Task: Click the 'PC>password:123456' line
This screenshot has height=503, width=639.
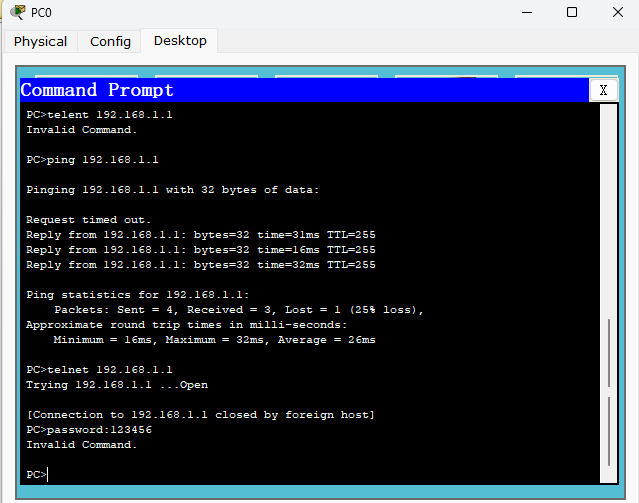Action: click(89, 430)
